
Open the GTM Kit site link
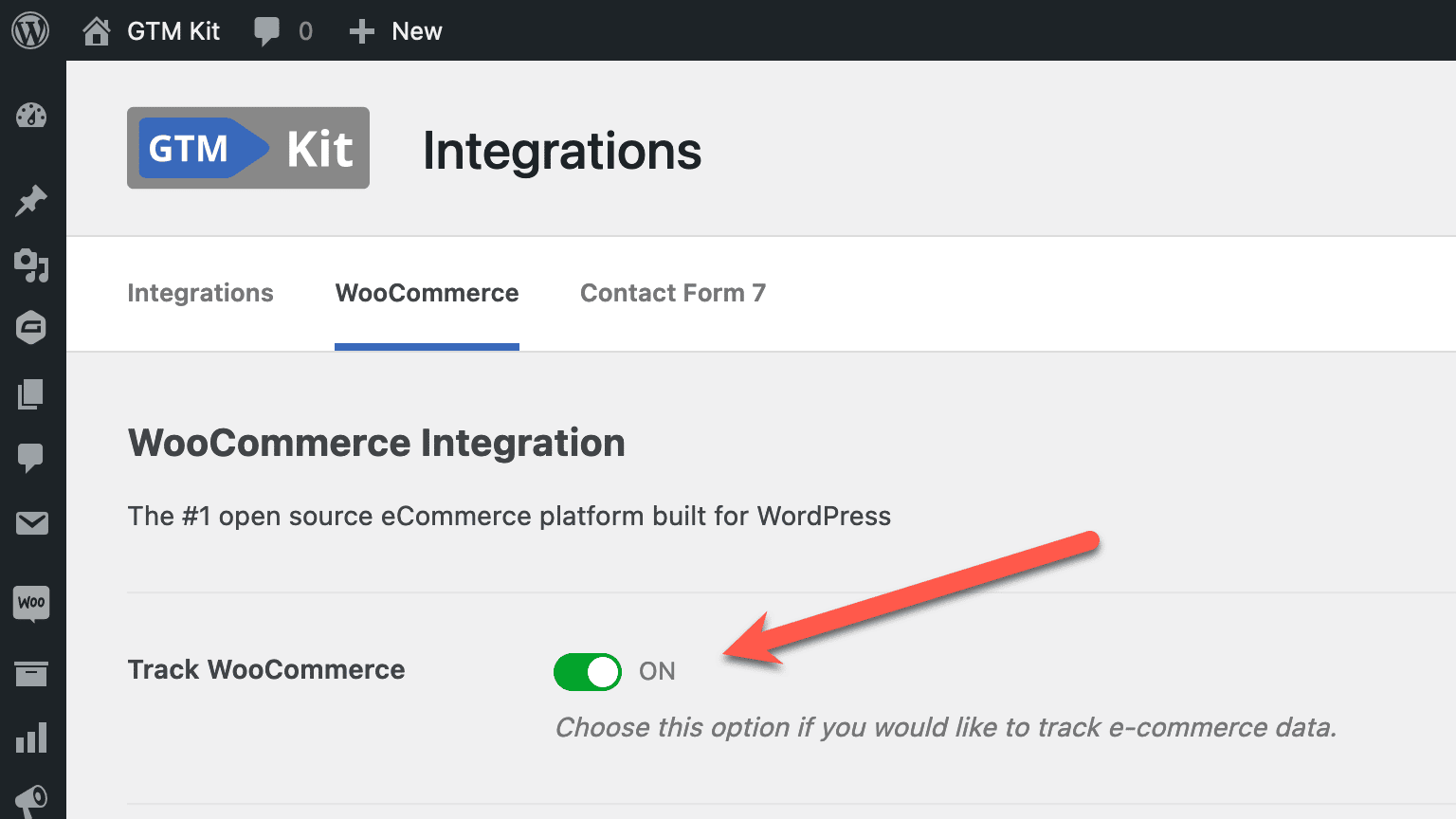(x=173, y=31)
